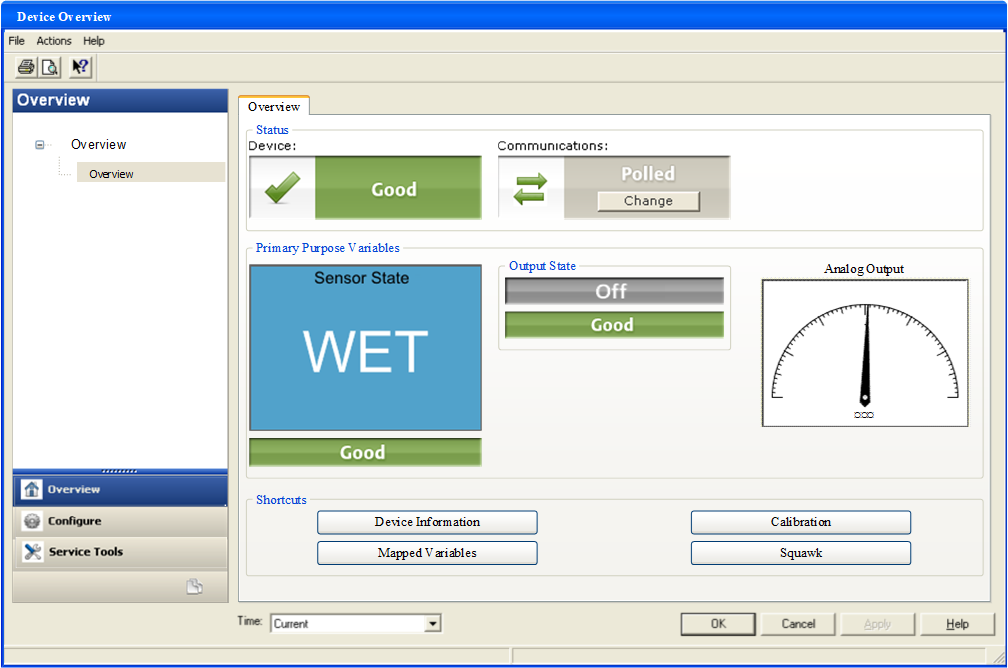Switch to the Overview tab

(274, 106)
